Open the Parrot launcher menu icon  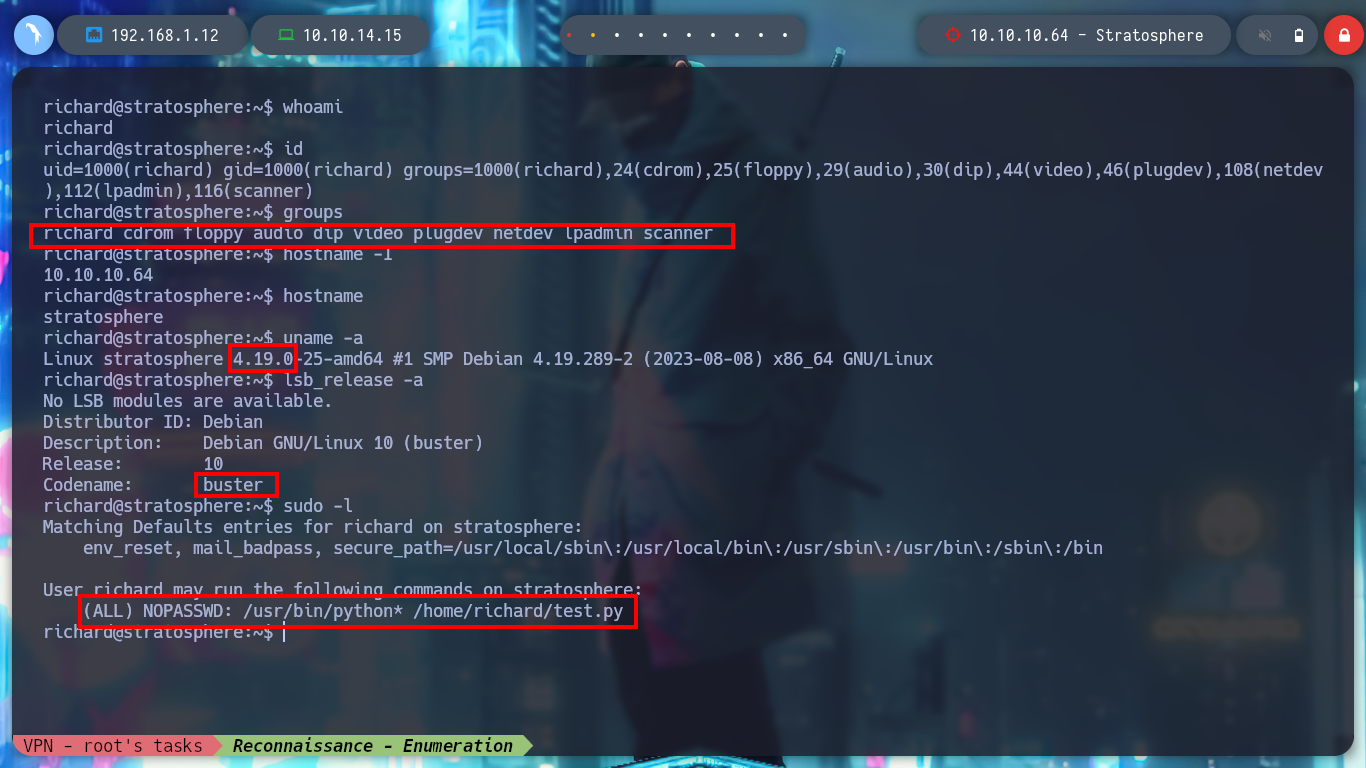point(34,35)
